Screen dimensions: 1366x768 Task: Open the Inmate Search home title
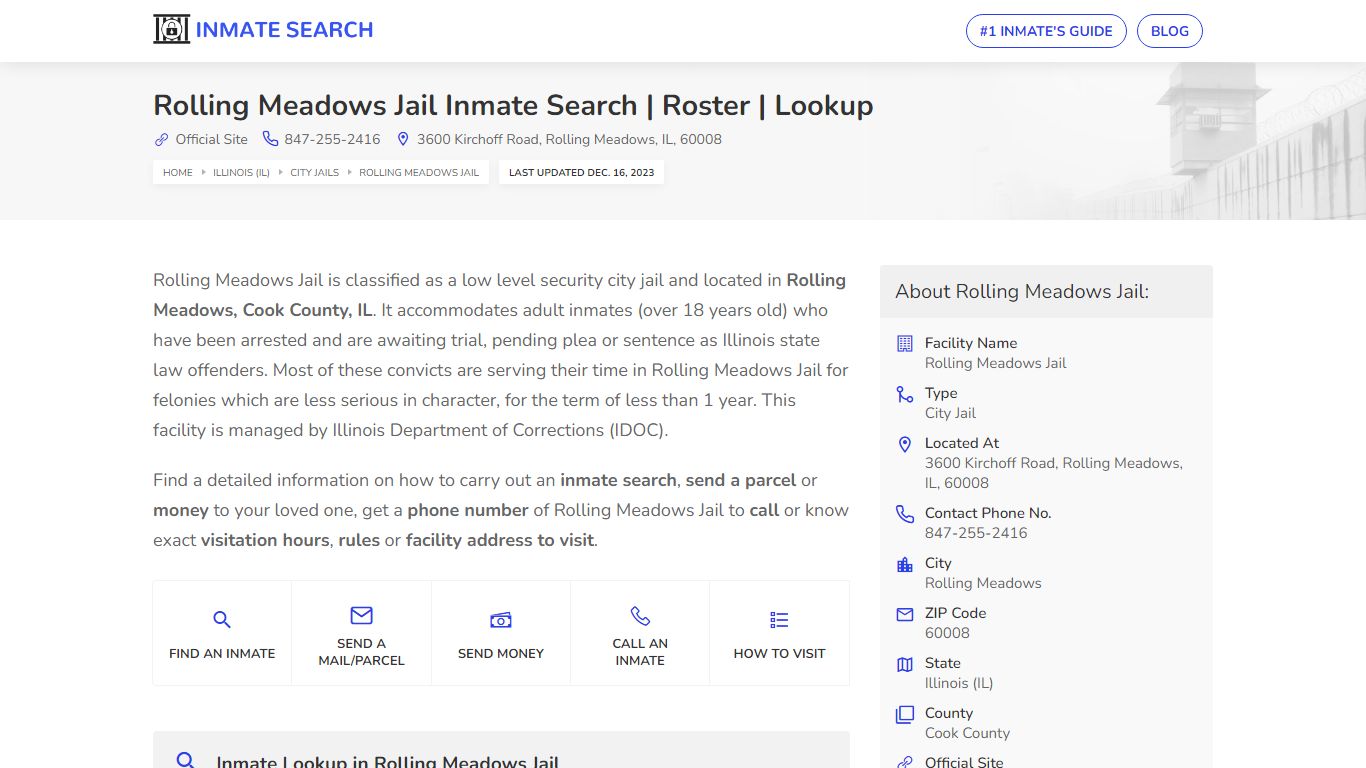[284, 30]
